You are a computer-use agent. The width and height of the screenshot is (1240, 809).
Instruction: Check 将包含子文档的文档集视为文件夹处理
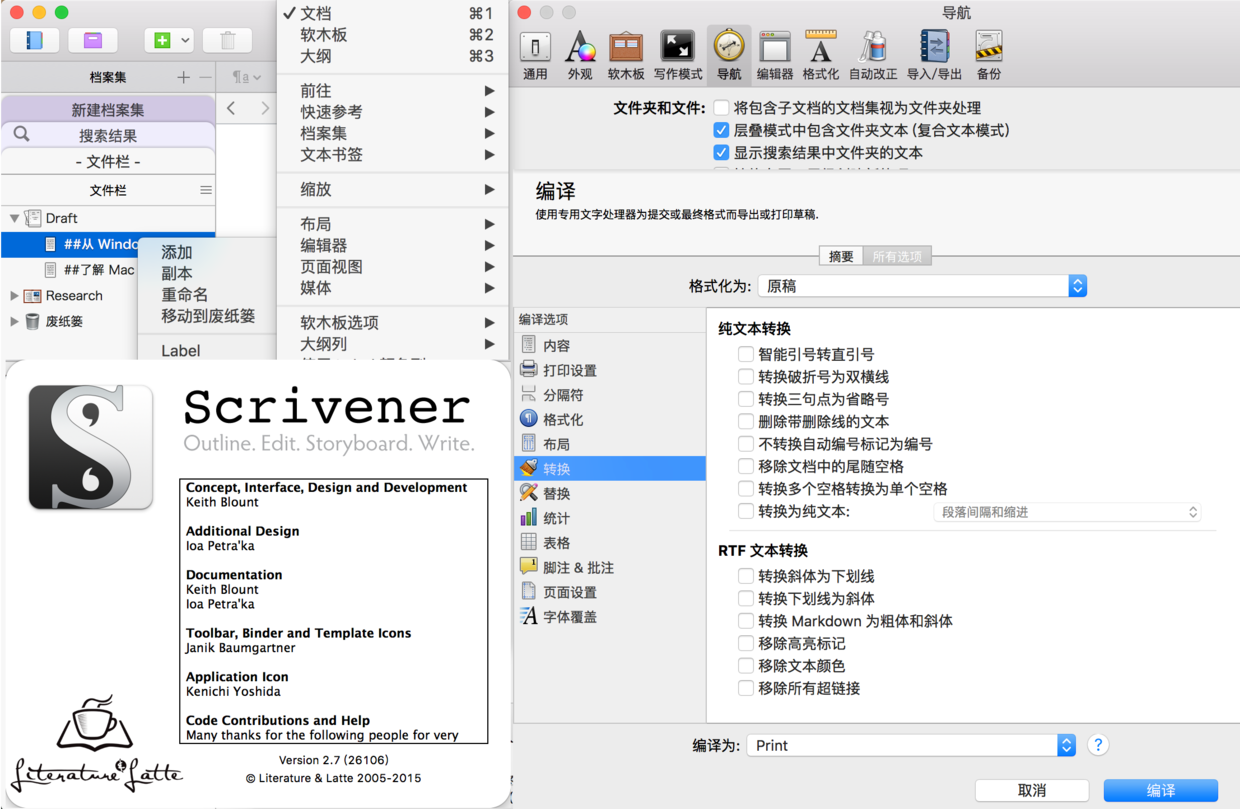point(721,107)
